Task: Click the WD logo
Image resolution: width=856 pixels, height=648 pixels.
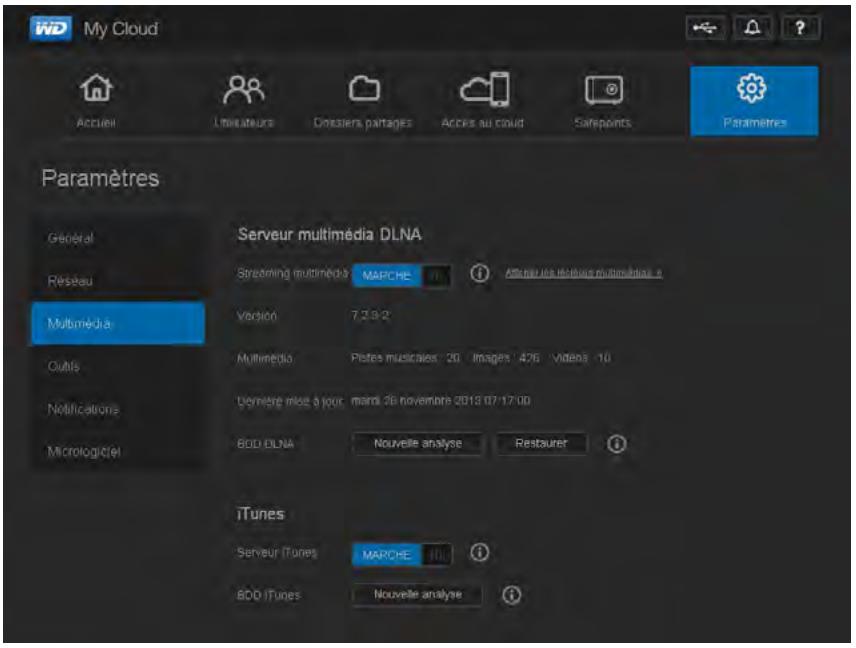Action: click(x=50, y=28)
